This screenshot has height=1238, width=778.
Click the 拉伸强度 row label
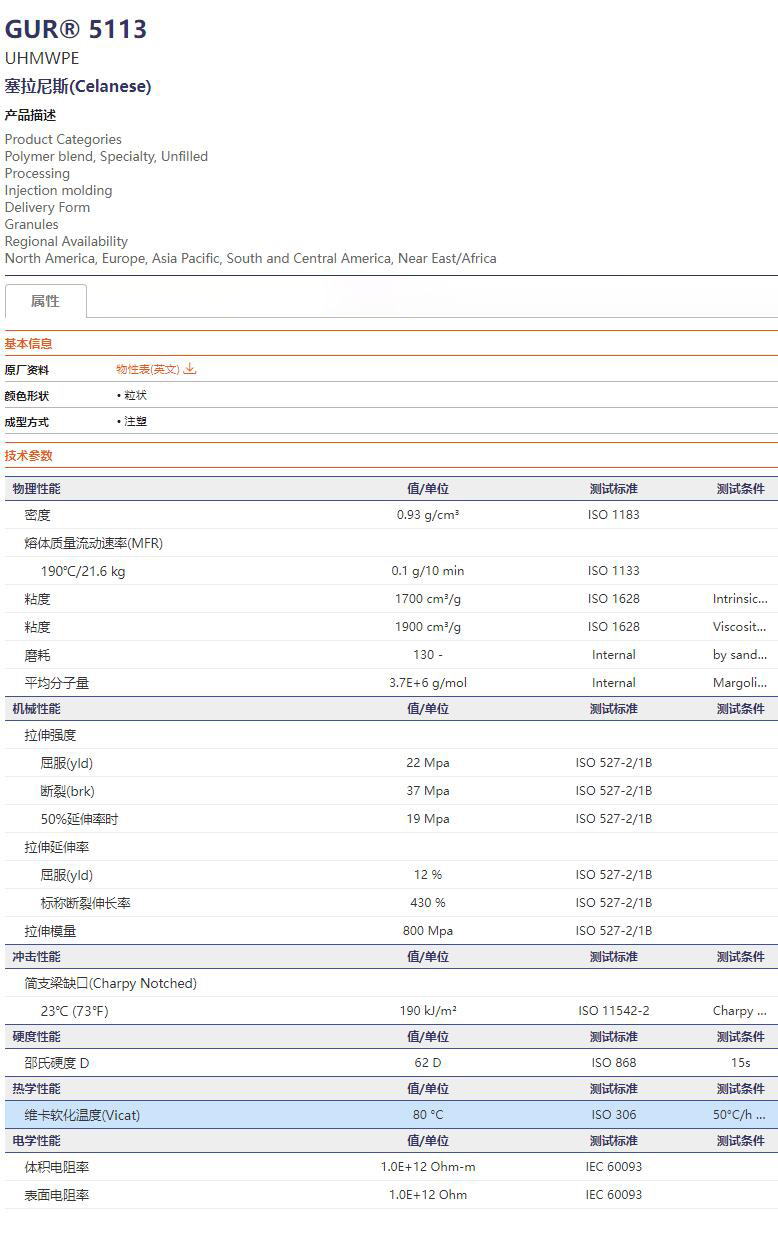coord(51,735)
